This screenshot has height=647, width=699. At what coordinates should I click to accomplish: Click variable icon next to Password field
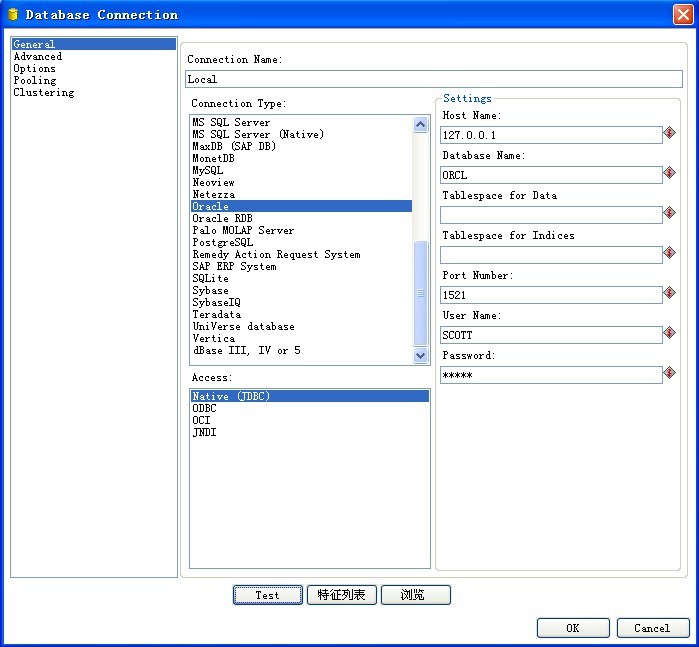[669, 373]
